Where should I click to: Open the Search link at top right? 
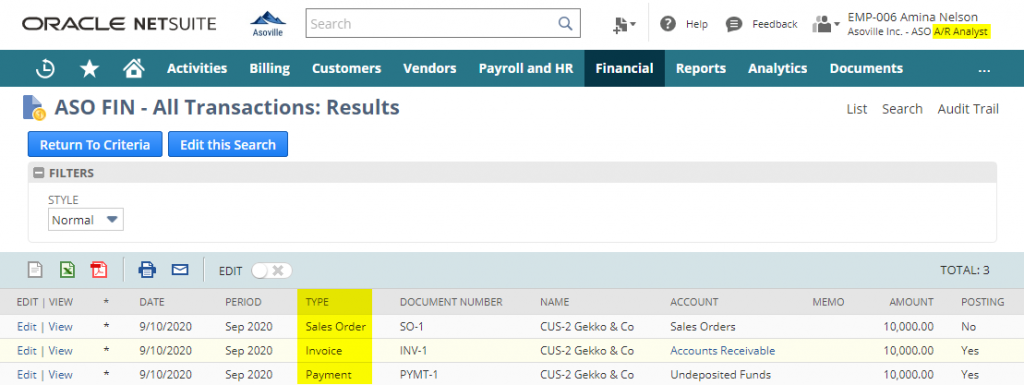click(902, 109)
